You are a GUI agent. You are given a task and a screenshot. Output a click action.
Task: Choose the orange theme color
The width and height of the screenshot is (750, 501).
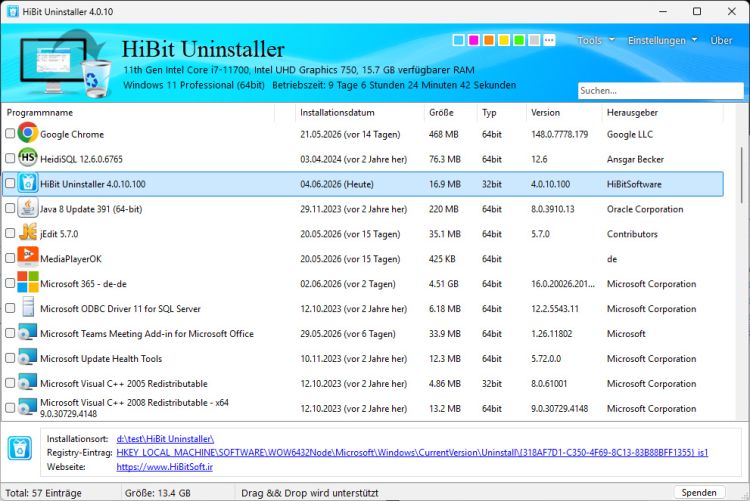[489, 40]
